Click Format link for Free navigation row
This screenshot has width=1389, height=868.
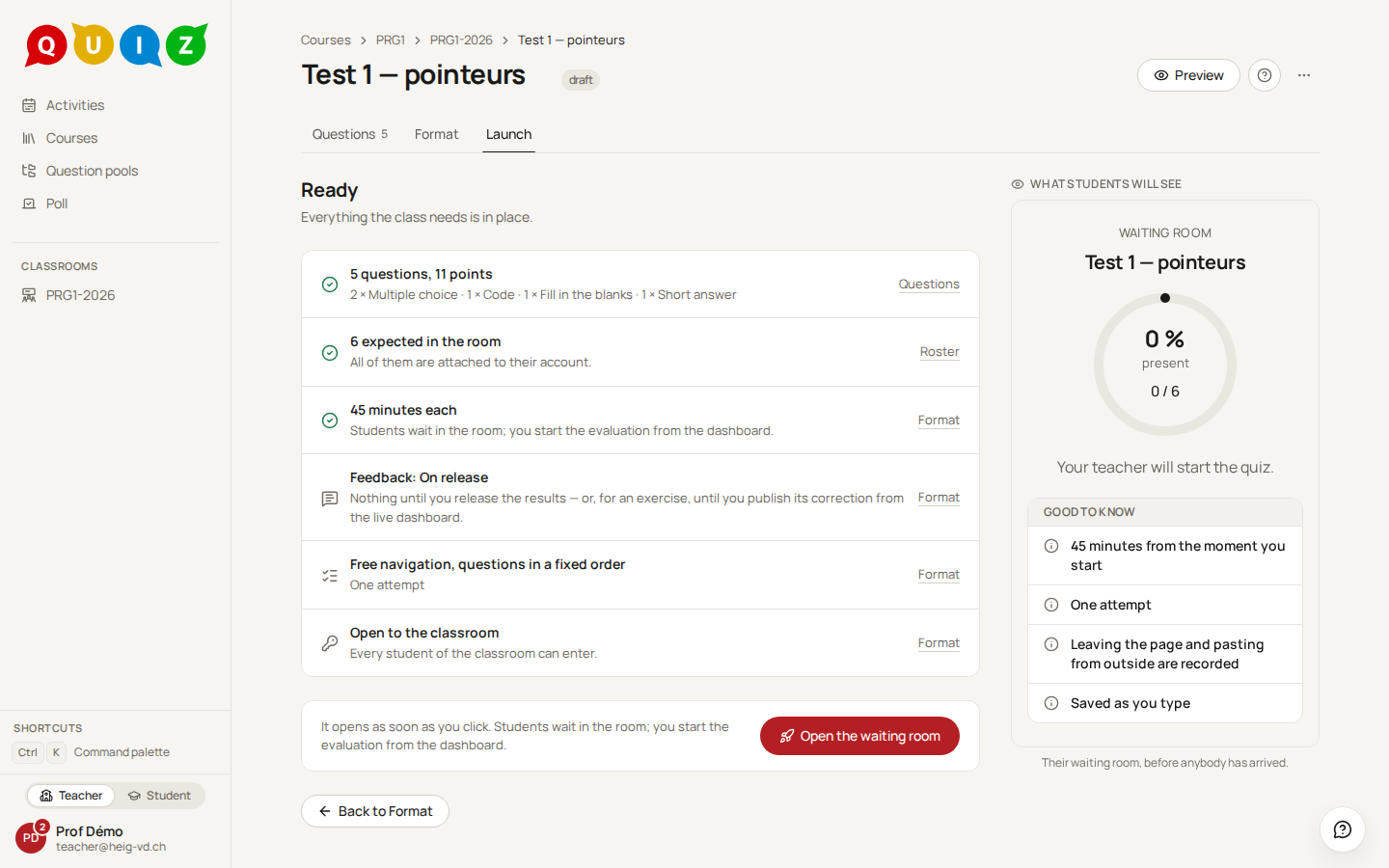pyautogui.click(x=939, y=575)
